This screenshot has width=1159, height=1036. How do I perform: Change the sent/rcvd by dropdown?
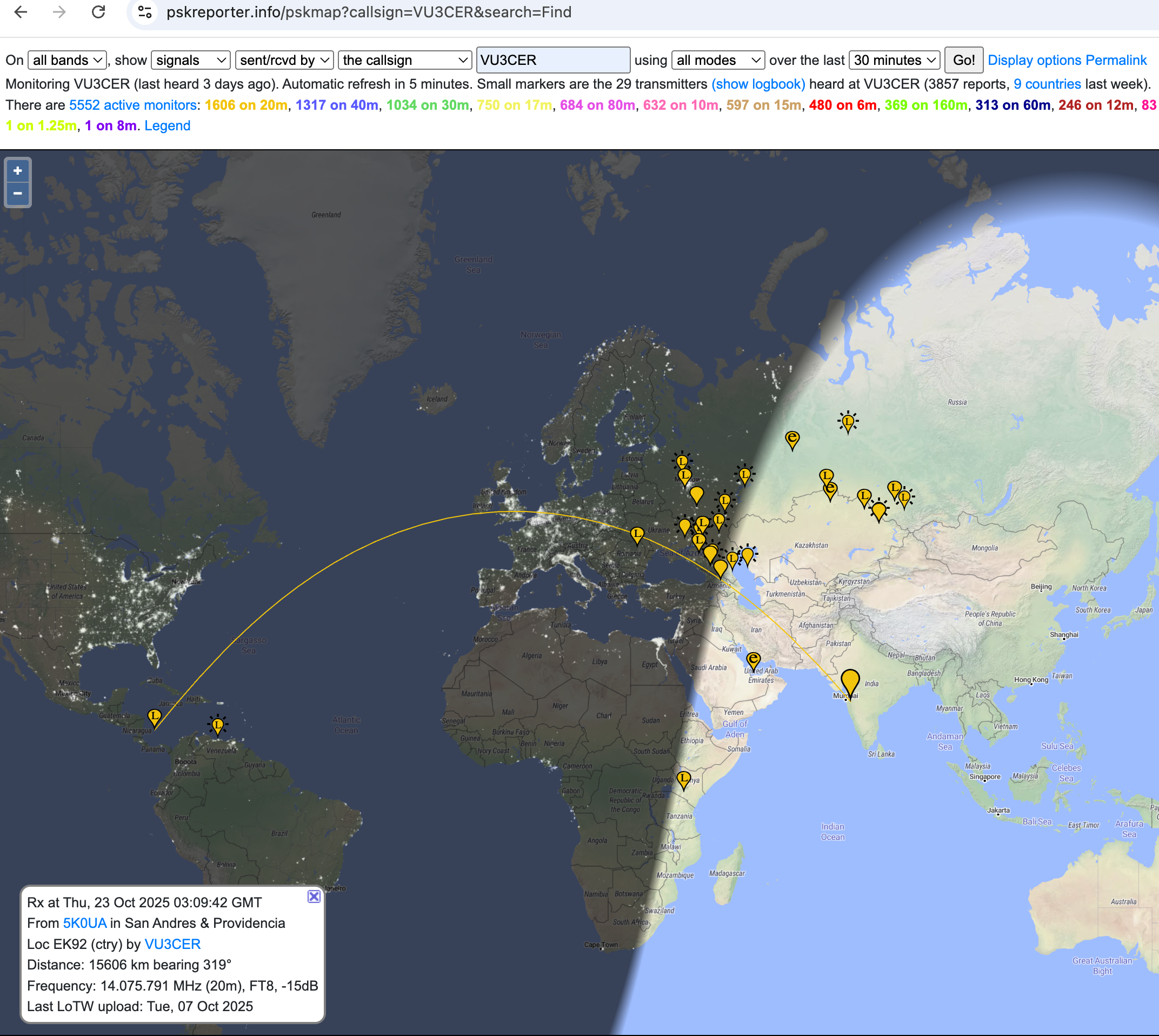click(284, 60)
